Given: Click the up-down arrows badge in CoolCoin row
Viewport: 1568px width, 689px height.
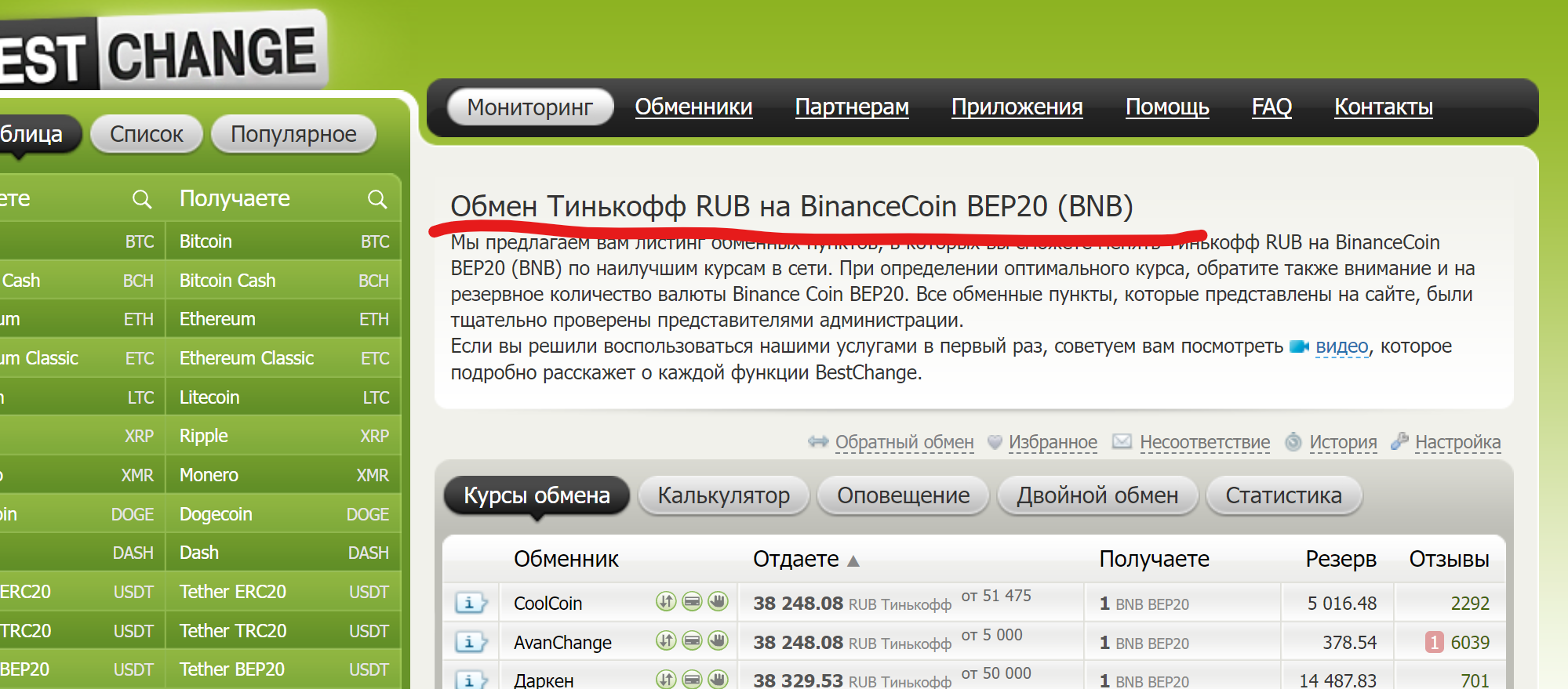Looking at the screenshot, I should [666, 601].
